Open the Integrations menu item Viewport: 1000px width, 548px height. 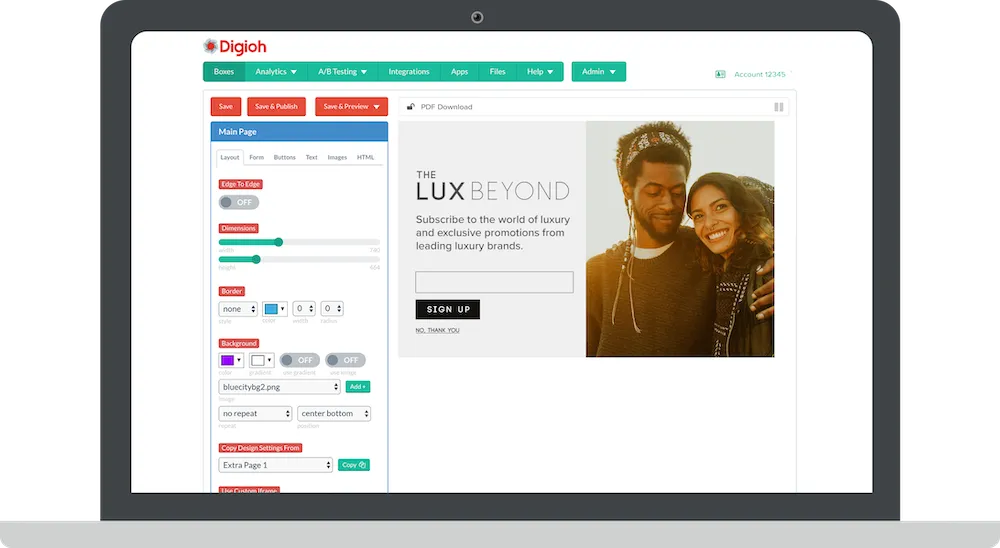409,71
